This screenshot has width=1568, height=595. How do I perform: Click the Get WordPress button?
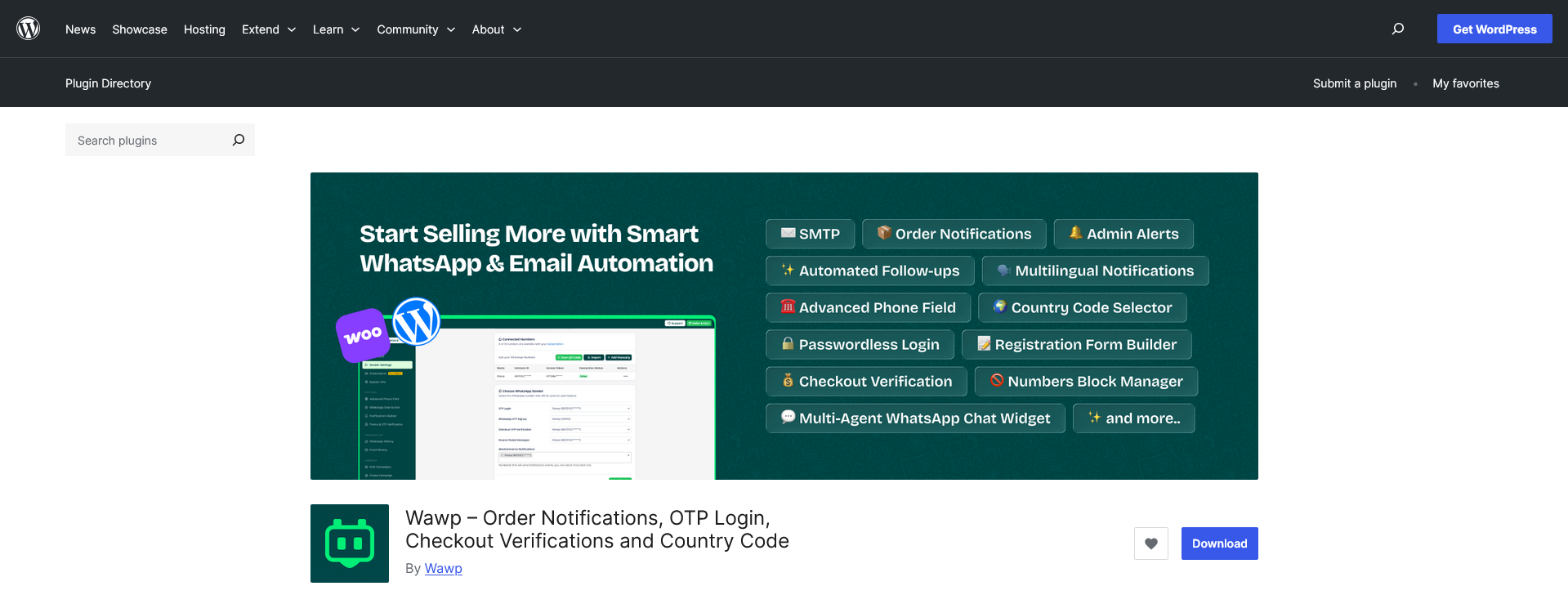pyautogui.click(x=1494, y=29)
